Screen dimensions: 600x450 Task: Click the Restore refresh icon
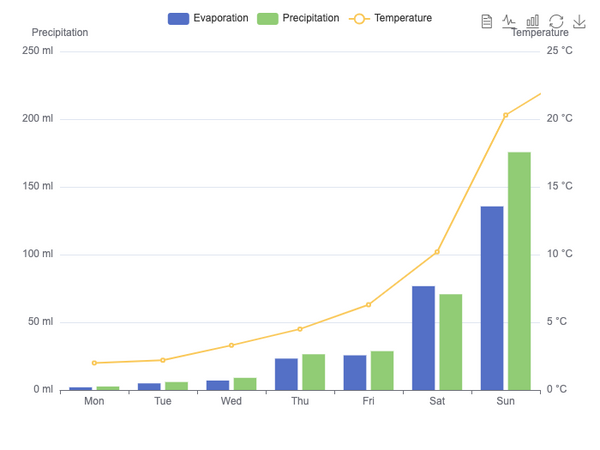[556, 21]
